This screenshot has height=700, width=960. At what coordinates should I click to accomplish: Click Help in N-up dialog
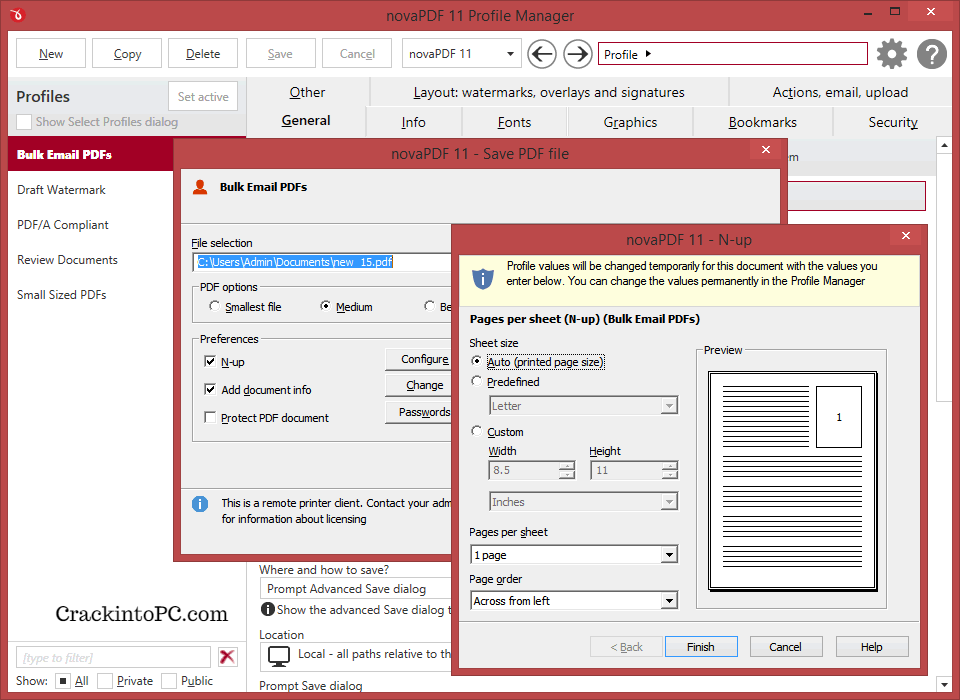[x=872, y=647]
